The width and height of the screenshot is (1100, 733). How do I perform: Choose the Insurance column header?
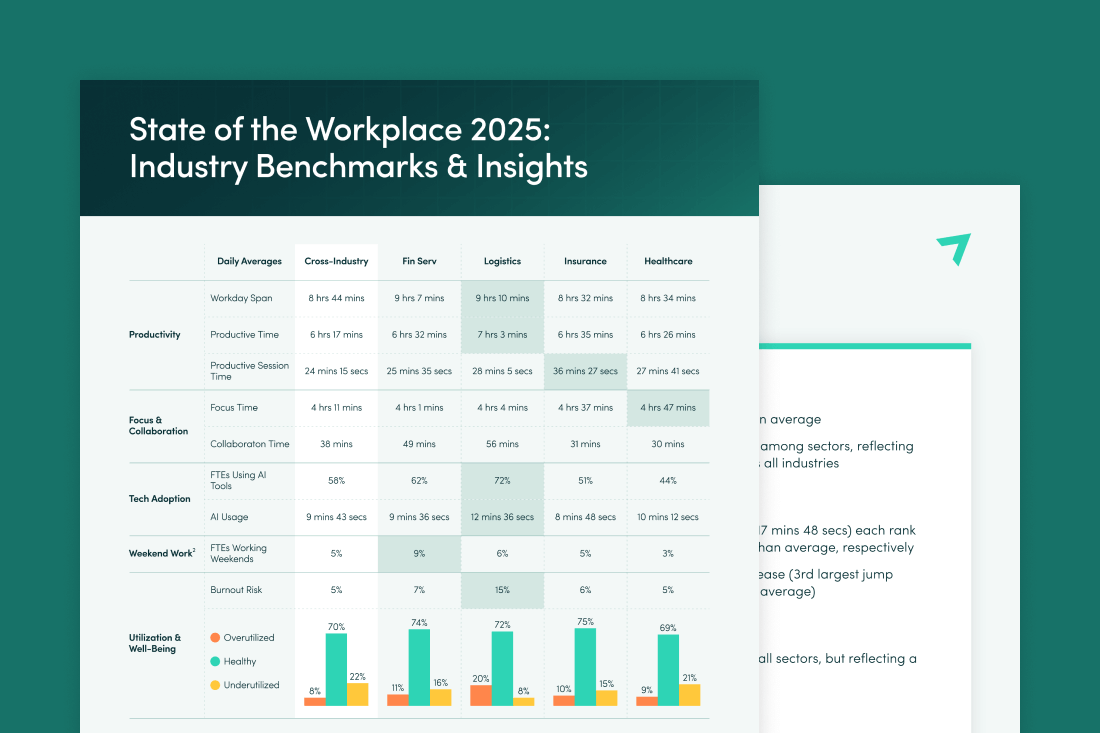pyautogui.click(x=585, y=261)
